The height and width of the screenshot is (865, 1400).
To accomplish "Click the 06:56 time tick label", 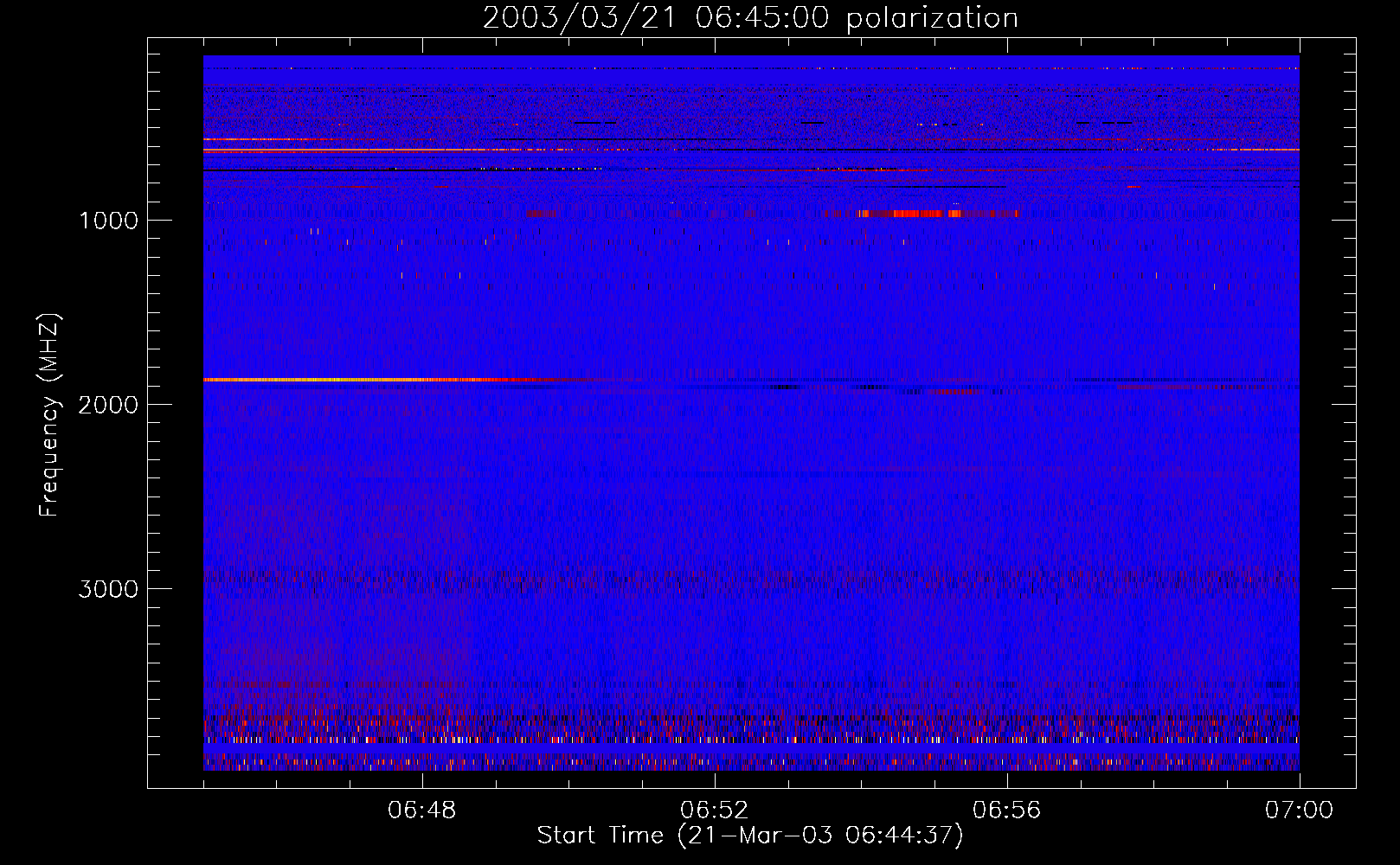I will [x=1007, y=811].
